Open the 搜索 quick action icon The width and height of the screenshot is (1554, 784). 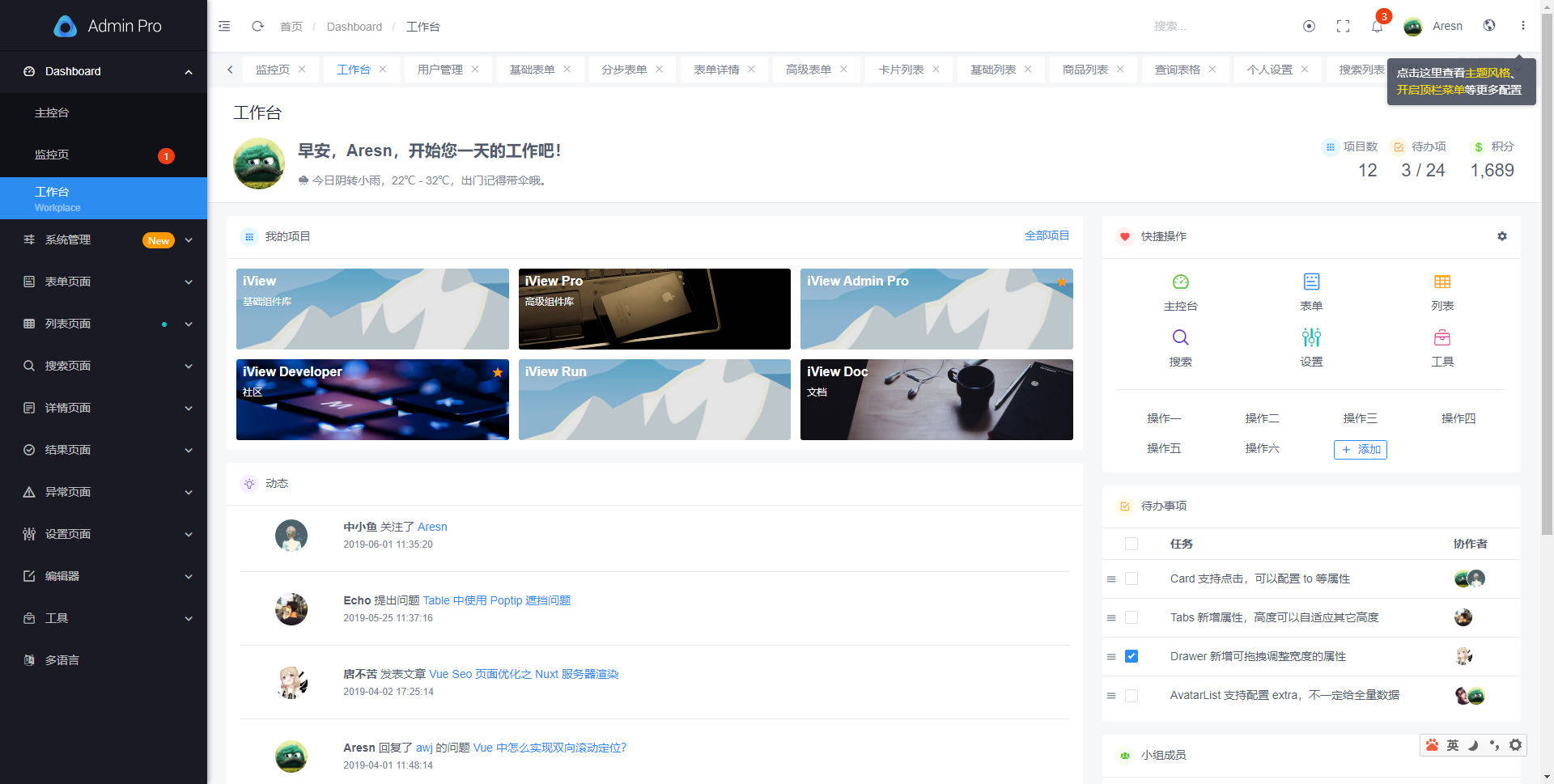[x=1180, y=337]
